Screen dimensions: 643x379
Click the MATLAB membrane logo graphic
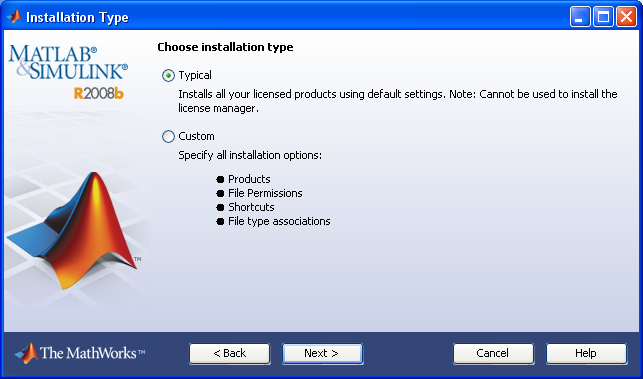click(x=74, y=231)
